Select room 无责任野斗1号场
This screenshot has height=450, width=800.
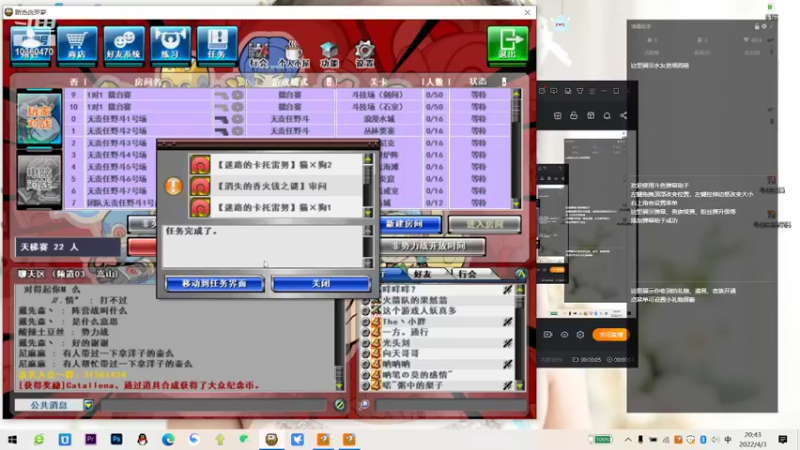point(288,119)
